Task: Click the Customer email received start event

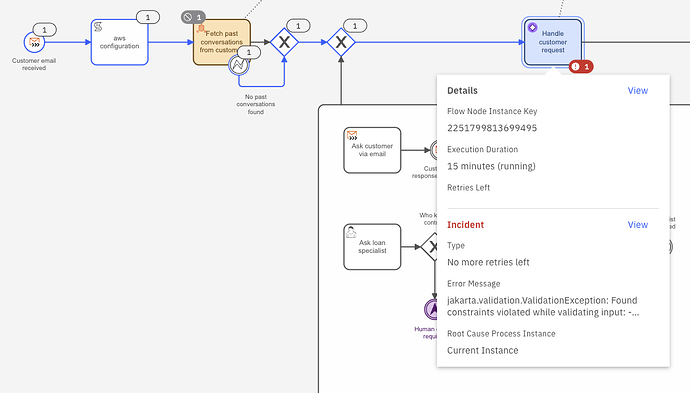Action: pos(34,42)
